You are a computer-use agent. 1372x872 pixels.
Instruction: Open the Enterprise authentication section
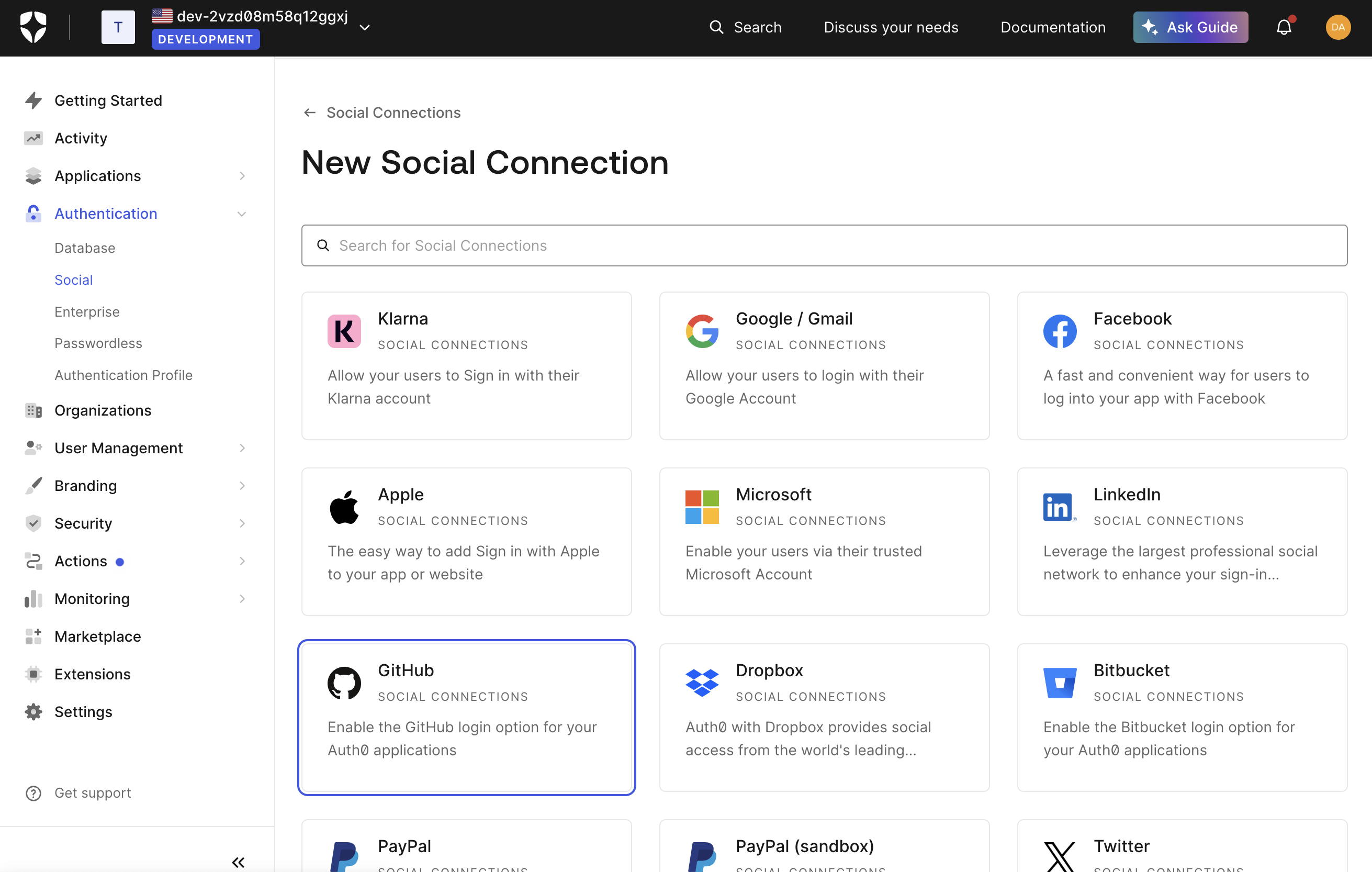point(87,311)
